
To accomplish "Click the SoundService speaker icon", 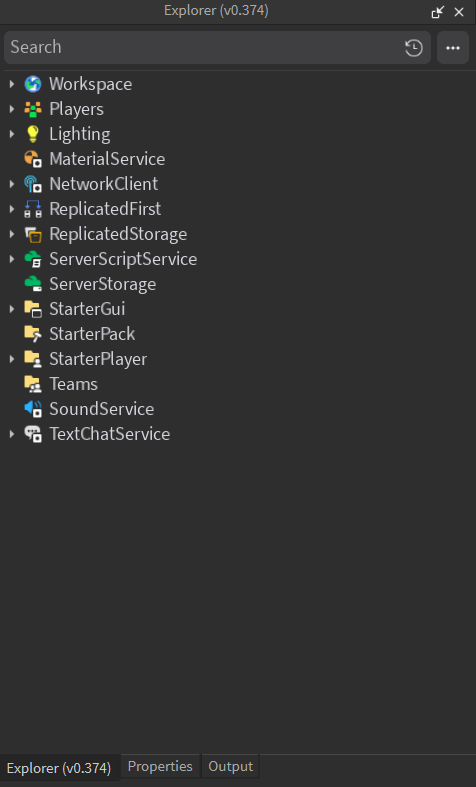I will pyautogui.click(x=33, y=409).
